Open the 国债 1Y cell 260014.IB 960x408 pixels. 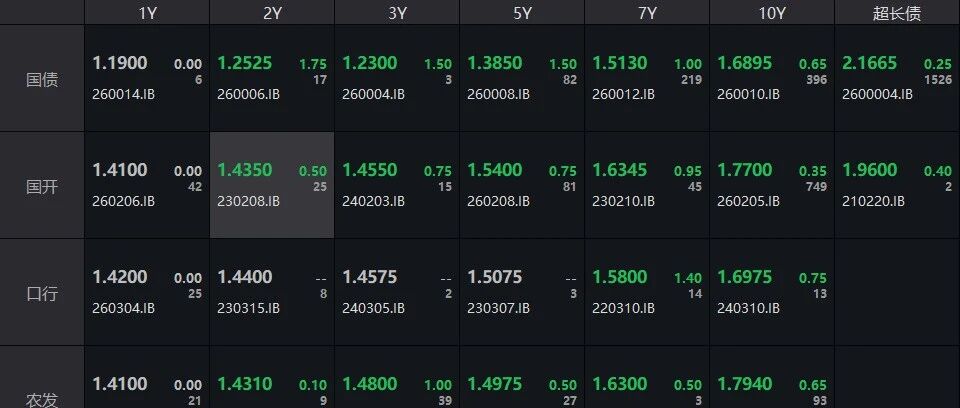pyautogui.click(x=147, y=78)
